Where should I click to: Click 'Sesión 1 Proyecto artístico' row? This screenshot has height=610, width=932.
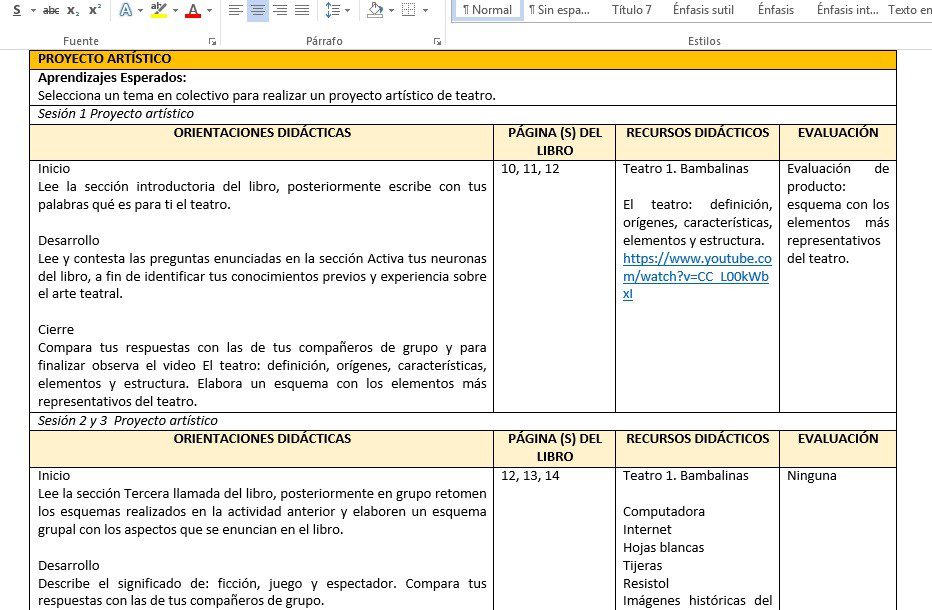462,114
